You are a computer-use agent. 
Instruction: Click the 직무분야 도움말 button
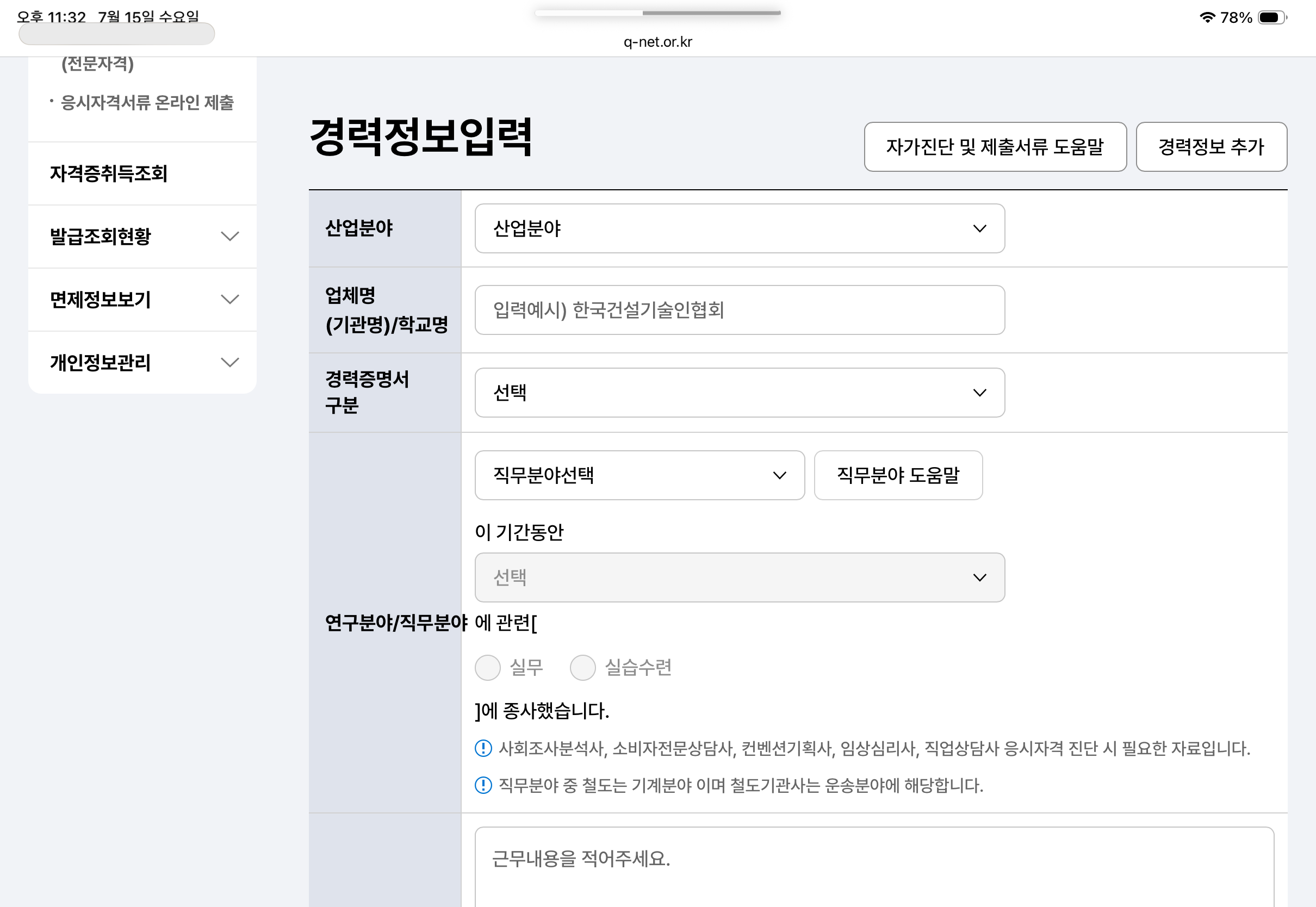(898, 475)
